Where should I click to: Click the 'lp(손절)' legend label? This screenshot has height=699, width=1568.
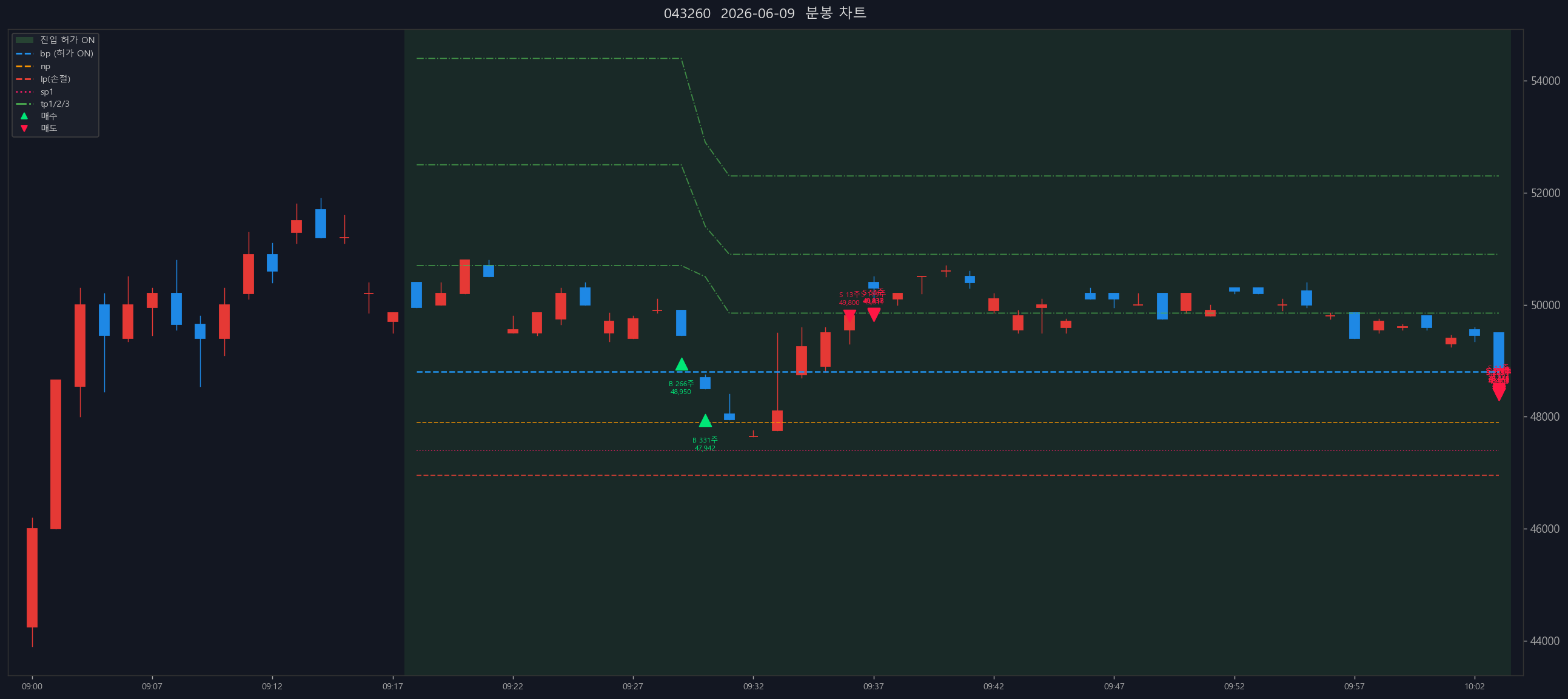[x=55, y=79]
